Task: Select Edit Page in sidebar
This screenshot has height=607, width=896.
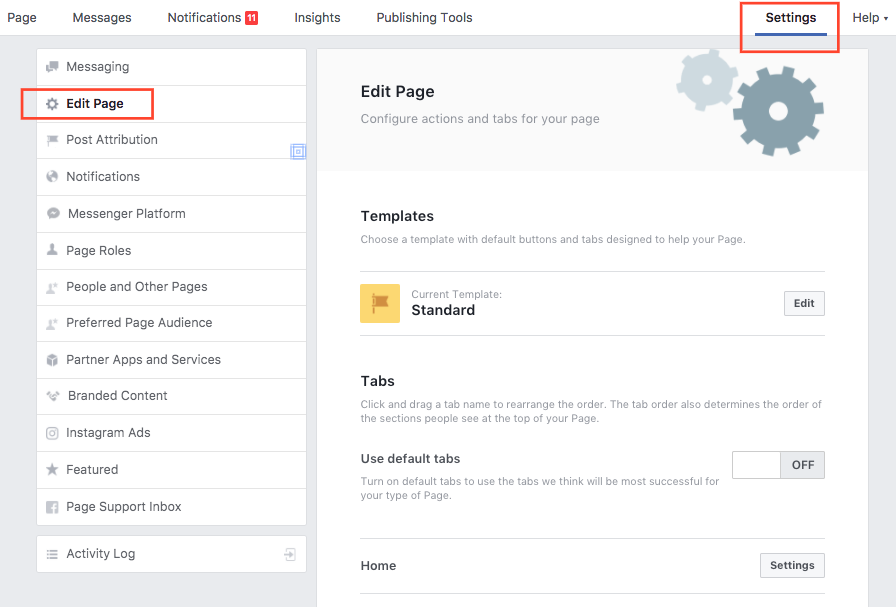Action: [171, 103]
